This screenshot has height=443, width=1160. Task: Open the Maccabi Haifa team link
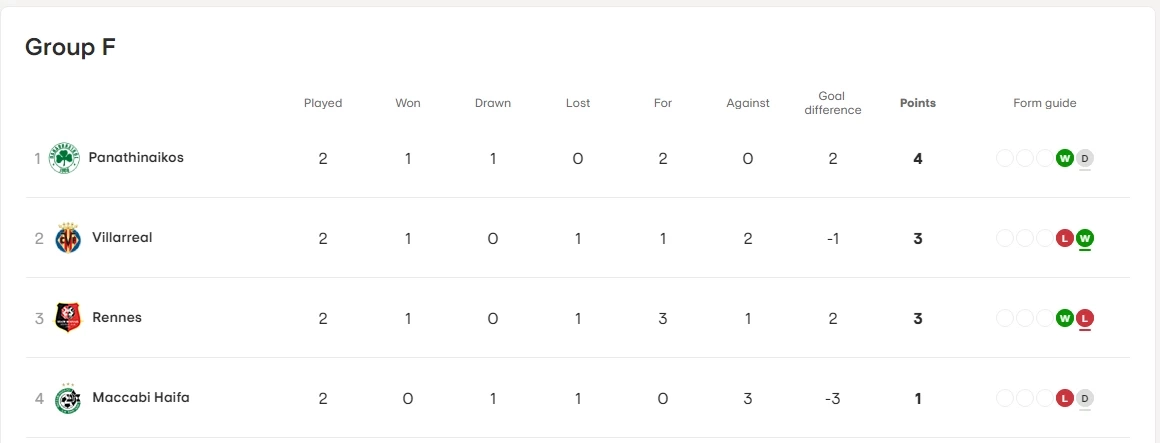point(140,398)
